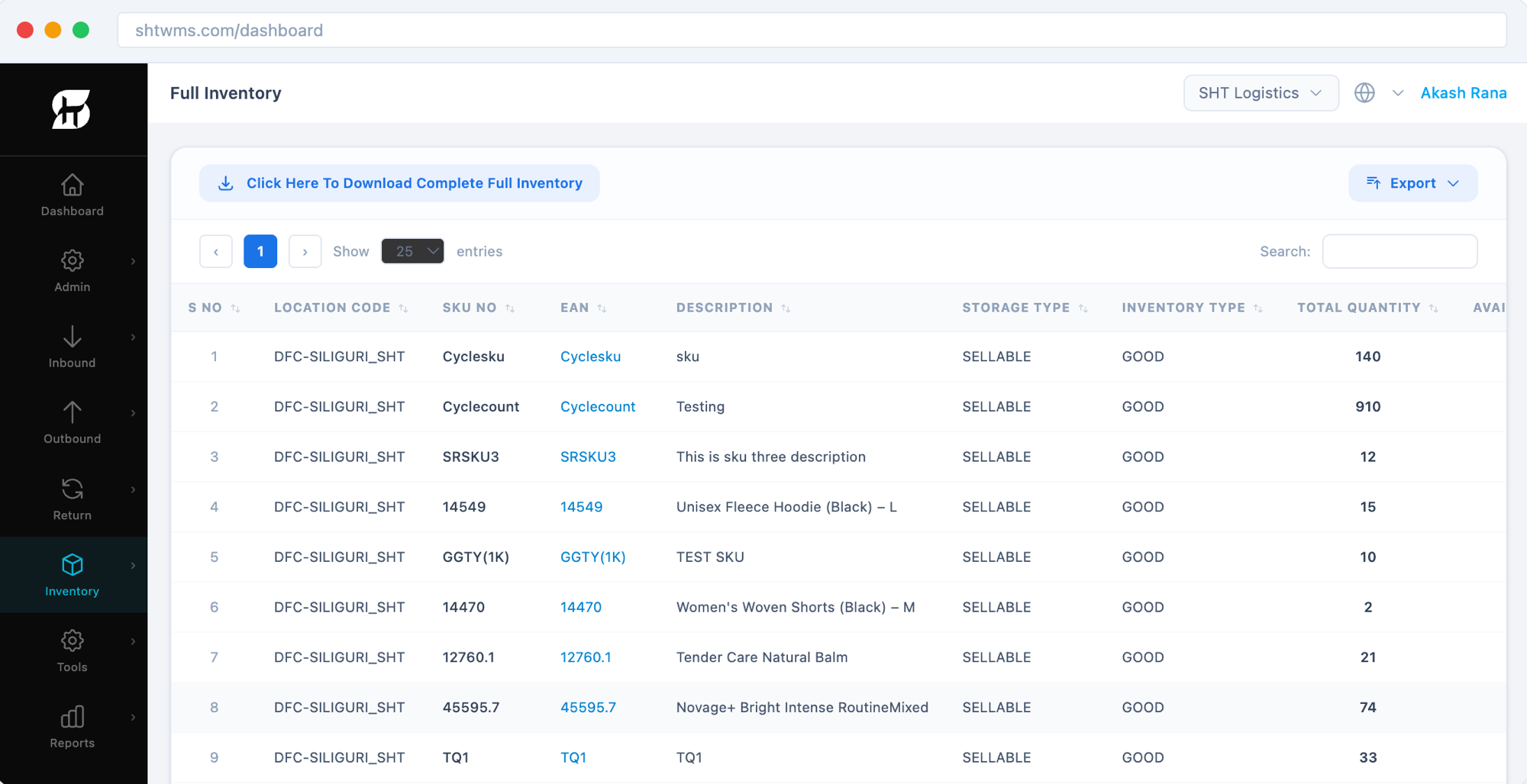Go to page 1
This screenshot has height=784, width=1527.
click(x=260, y=251)
